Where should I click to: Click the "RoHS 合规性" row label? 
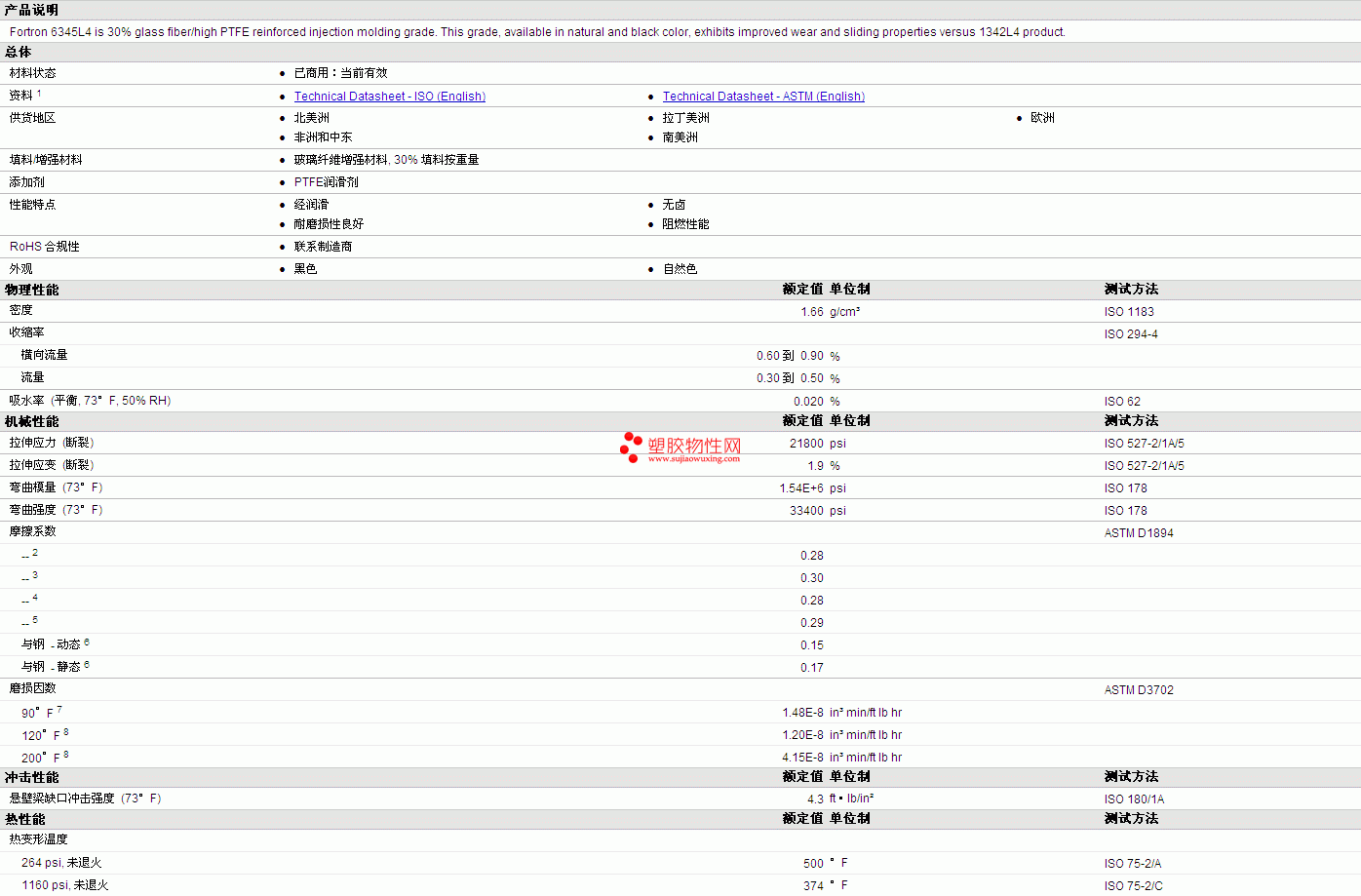[x=45, y=247]
